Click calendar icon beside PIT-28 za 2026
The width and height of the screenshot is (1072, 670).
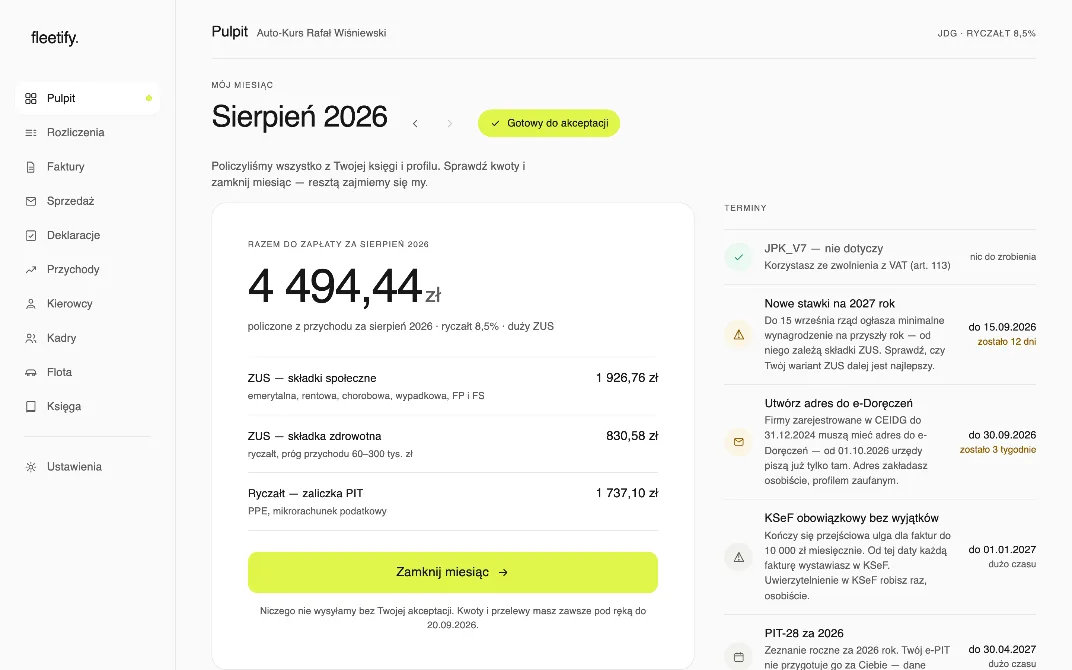[x=738, y=657]
